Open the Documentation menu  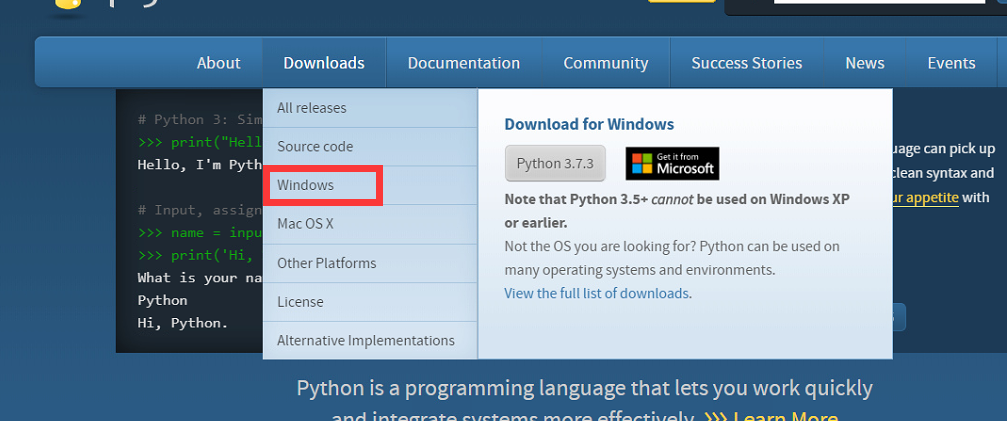point(464,63)
